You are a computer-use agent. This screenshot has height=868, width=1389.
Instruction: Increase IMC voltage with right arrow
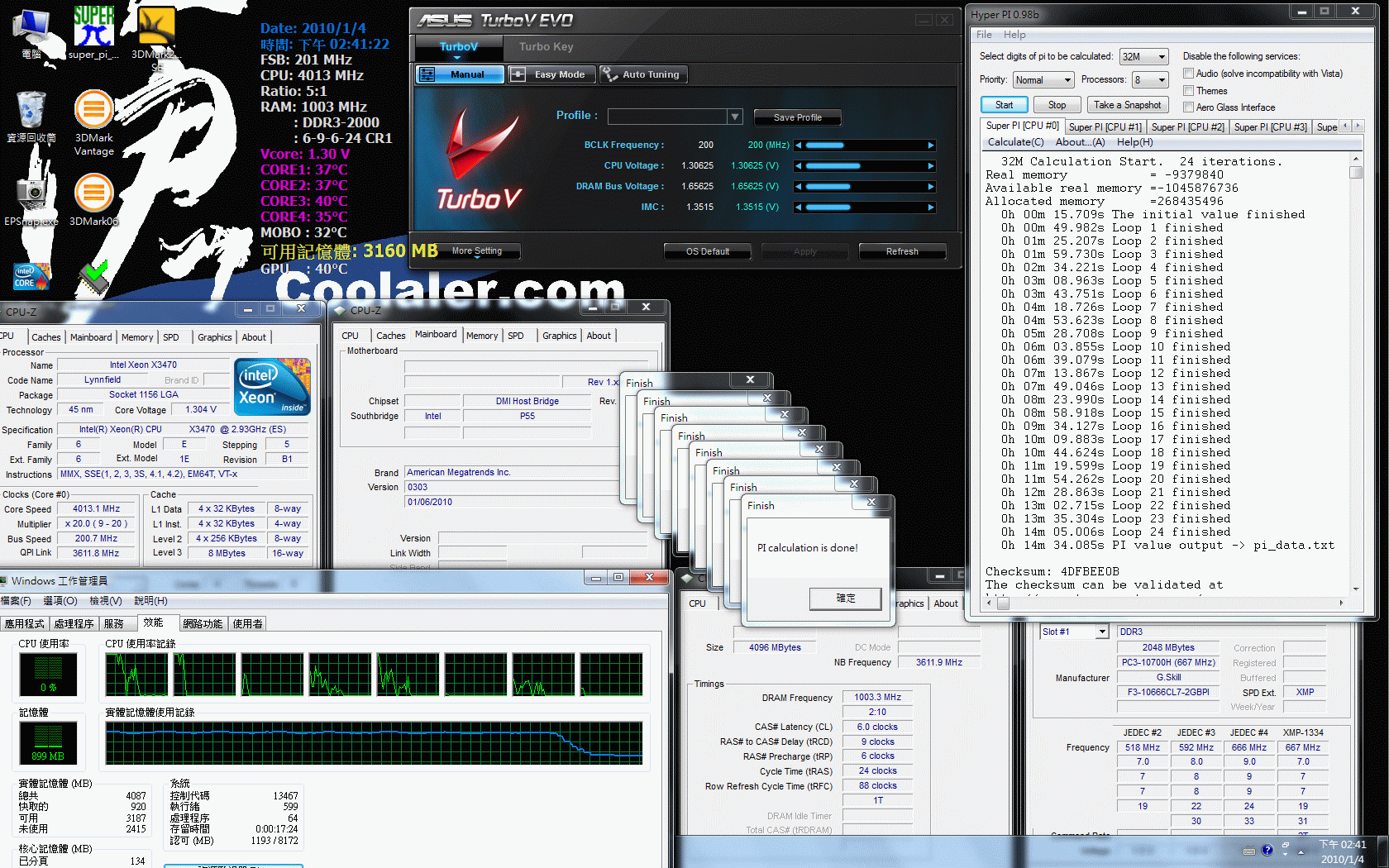(x=931, y=207)
